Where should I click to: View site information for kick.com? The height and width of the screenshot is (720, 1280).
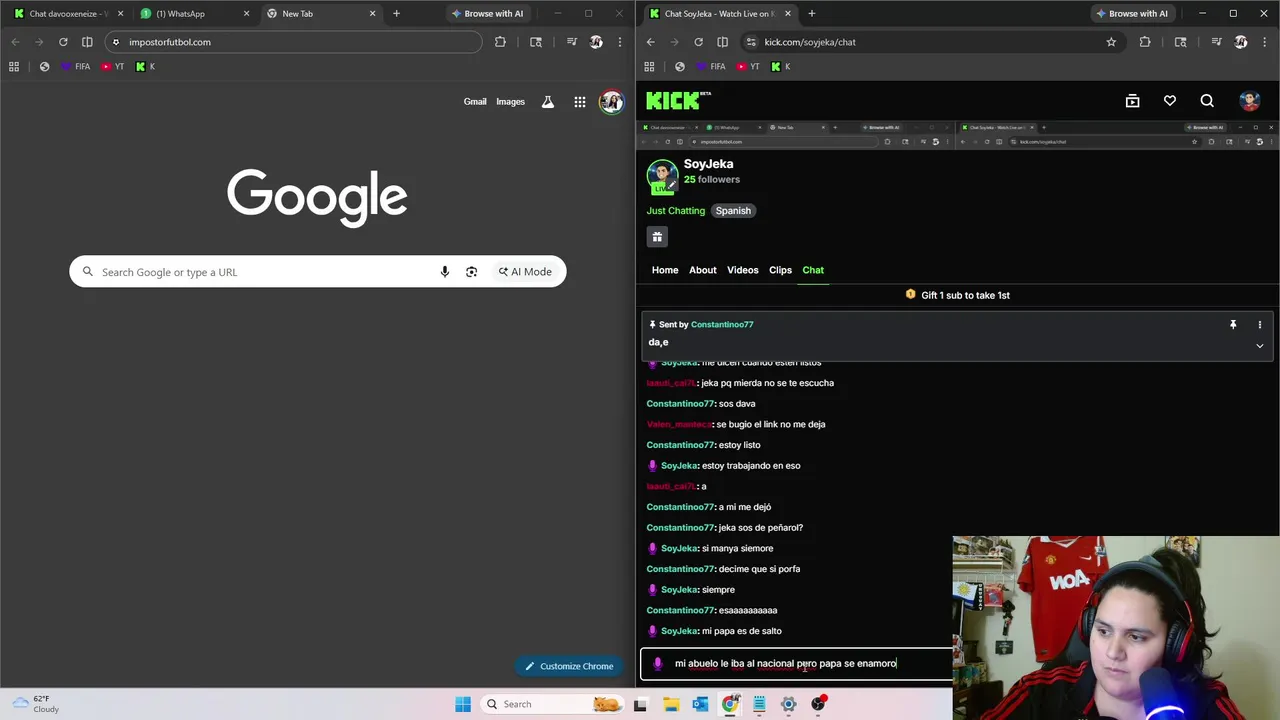(750, 42)
